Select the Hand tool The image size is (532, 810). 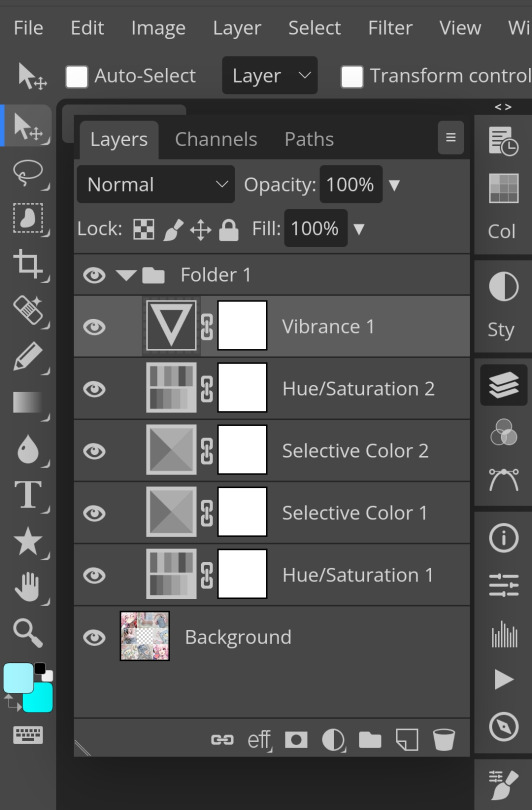point(28,587)
